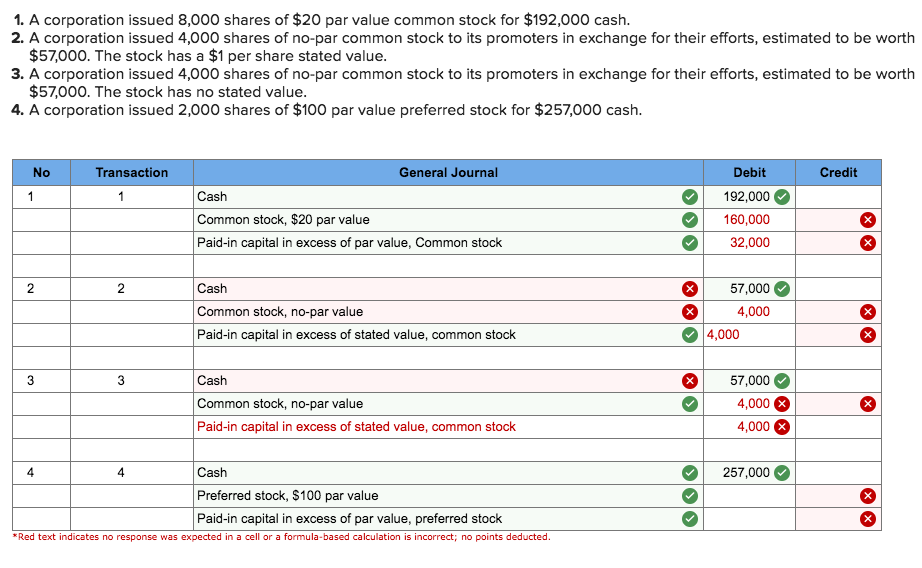This screenshot has height=568, width=922.
Task: Click red X next to 4,000 in Paid-in capital transaction 3 row
Action: click(781, 427)
